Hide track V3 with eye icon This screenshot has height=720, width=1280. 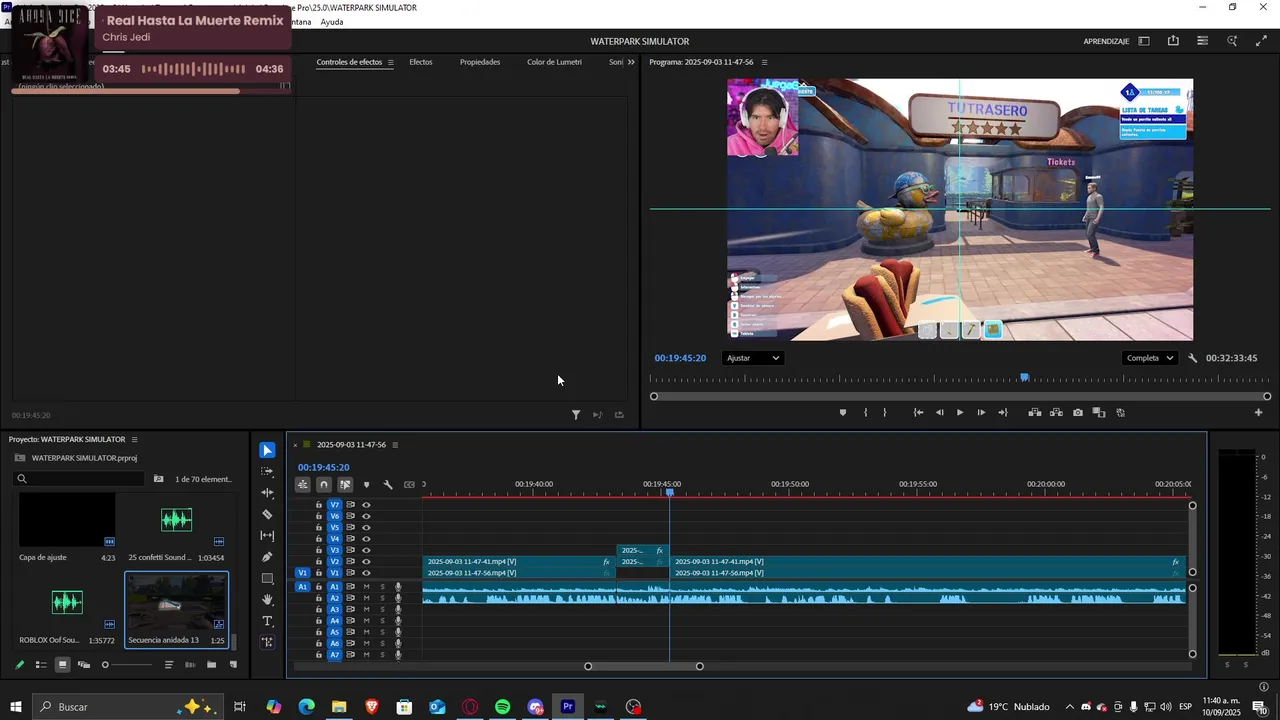coord(366,551)
